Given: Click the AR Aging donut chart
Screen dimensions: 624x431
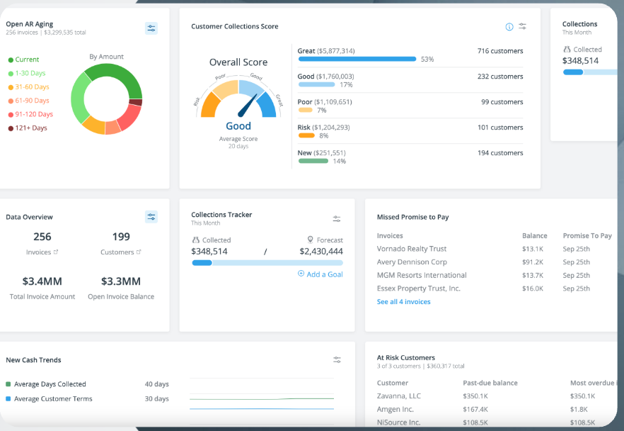Looking at the screenshot, I should coord(112,98).
